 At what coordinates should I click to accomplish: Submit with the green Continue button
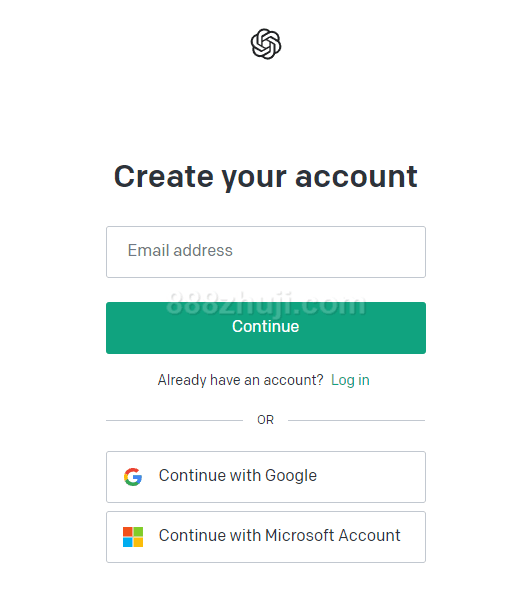pos(266,328)
